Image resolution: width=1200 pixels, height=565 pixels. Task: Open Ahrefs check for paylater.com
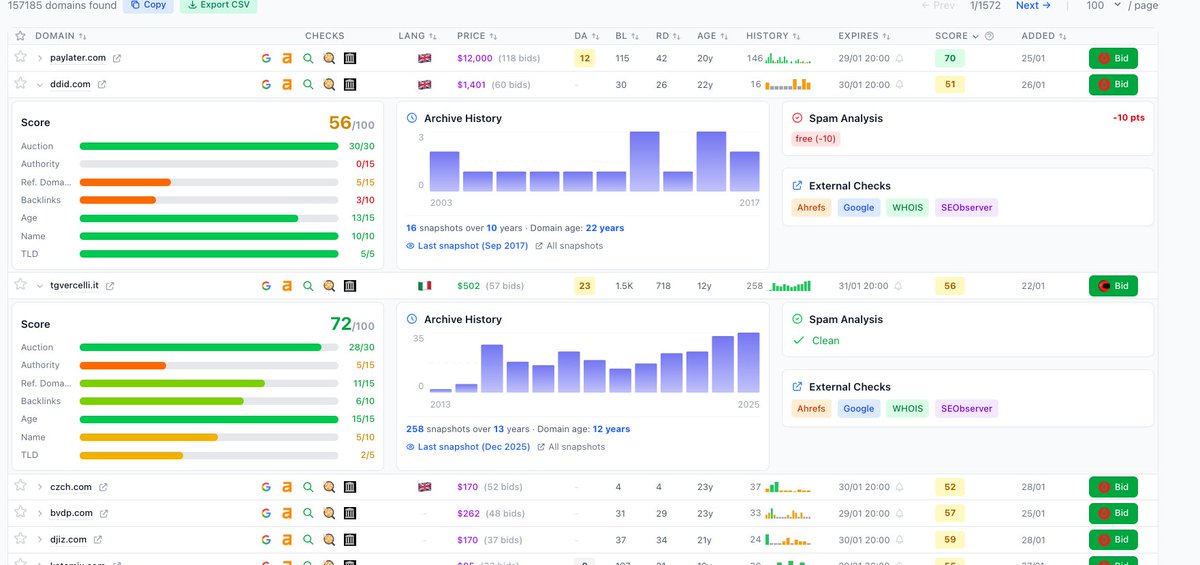point(287,58)
